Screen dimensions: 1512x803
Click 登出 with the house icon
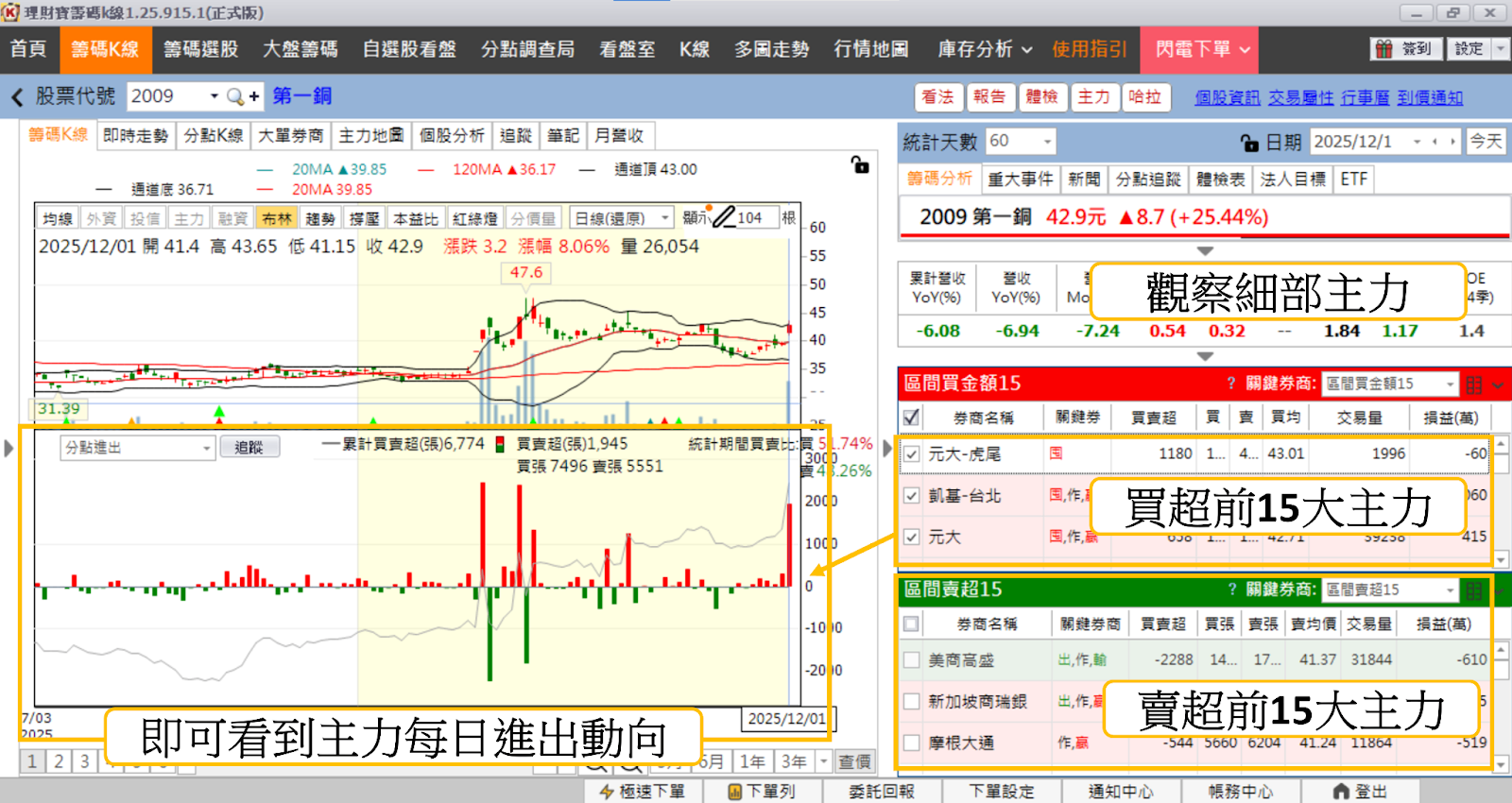[1359, 792]
